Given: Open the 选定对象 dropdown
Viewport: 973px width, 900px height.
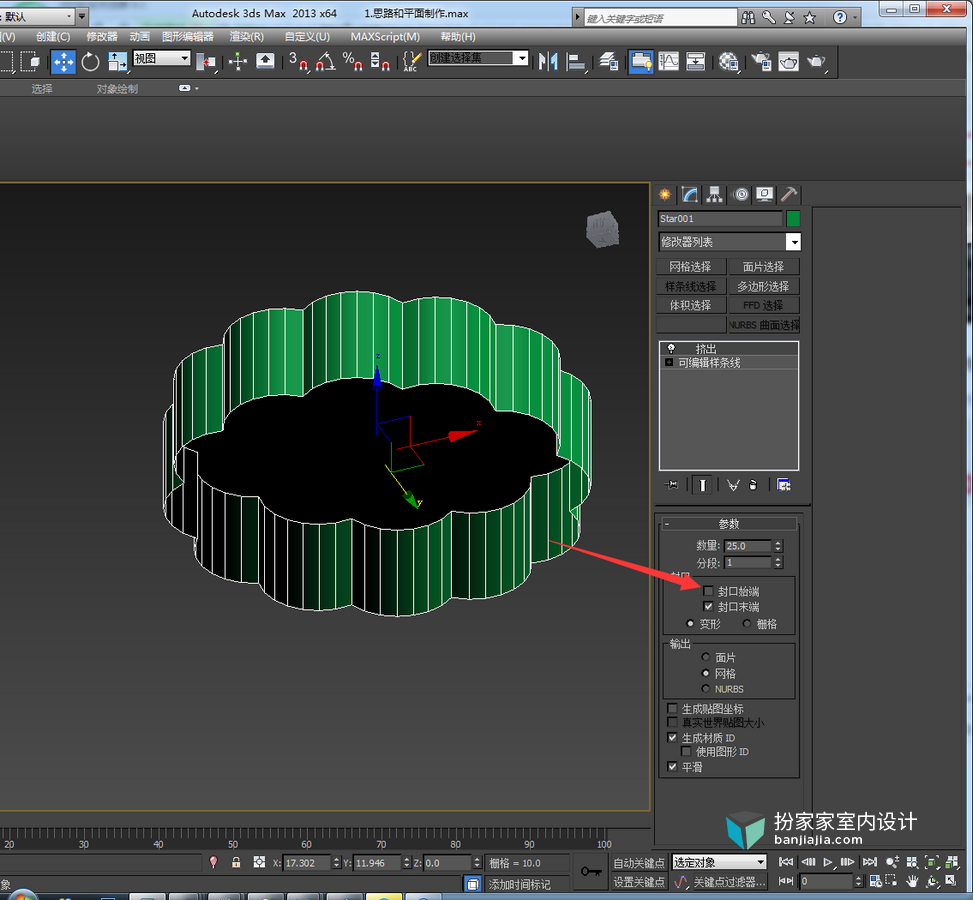Looking at the screenshot, I should click(x=719, y=862).
